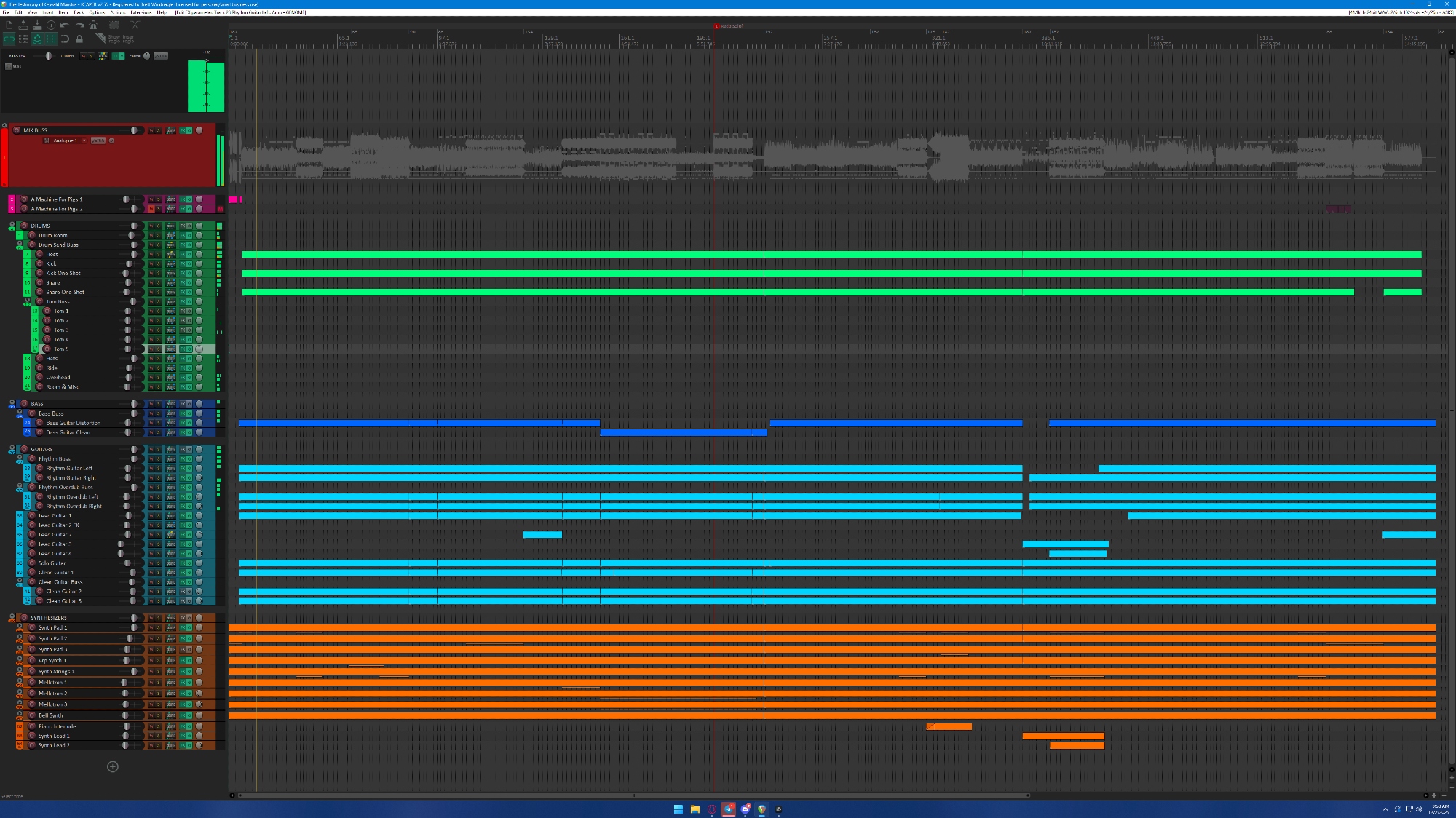Screen dimensions: 1456x818
Task: Mute the Snare track
Action: pyautogui.click(x=151, y=282)
